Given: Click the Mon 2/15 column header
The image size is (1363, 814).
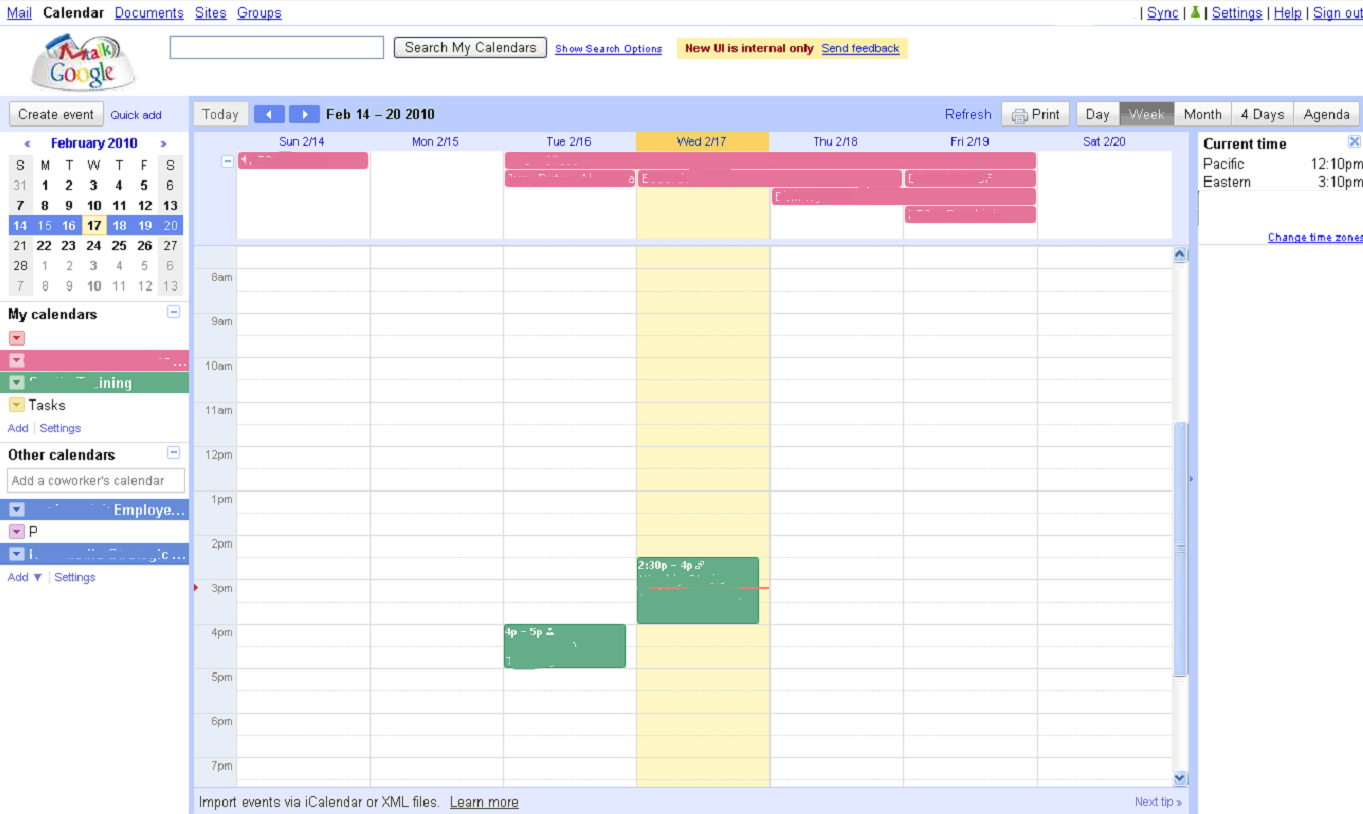Looking at the screenshot, I should click(x=436, y=142).
